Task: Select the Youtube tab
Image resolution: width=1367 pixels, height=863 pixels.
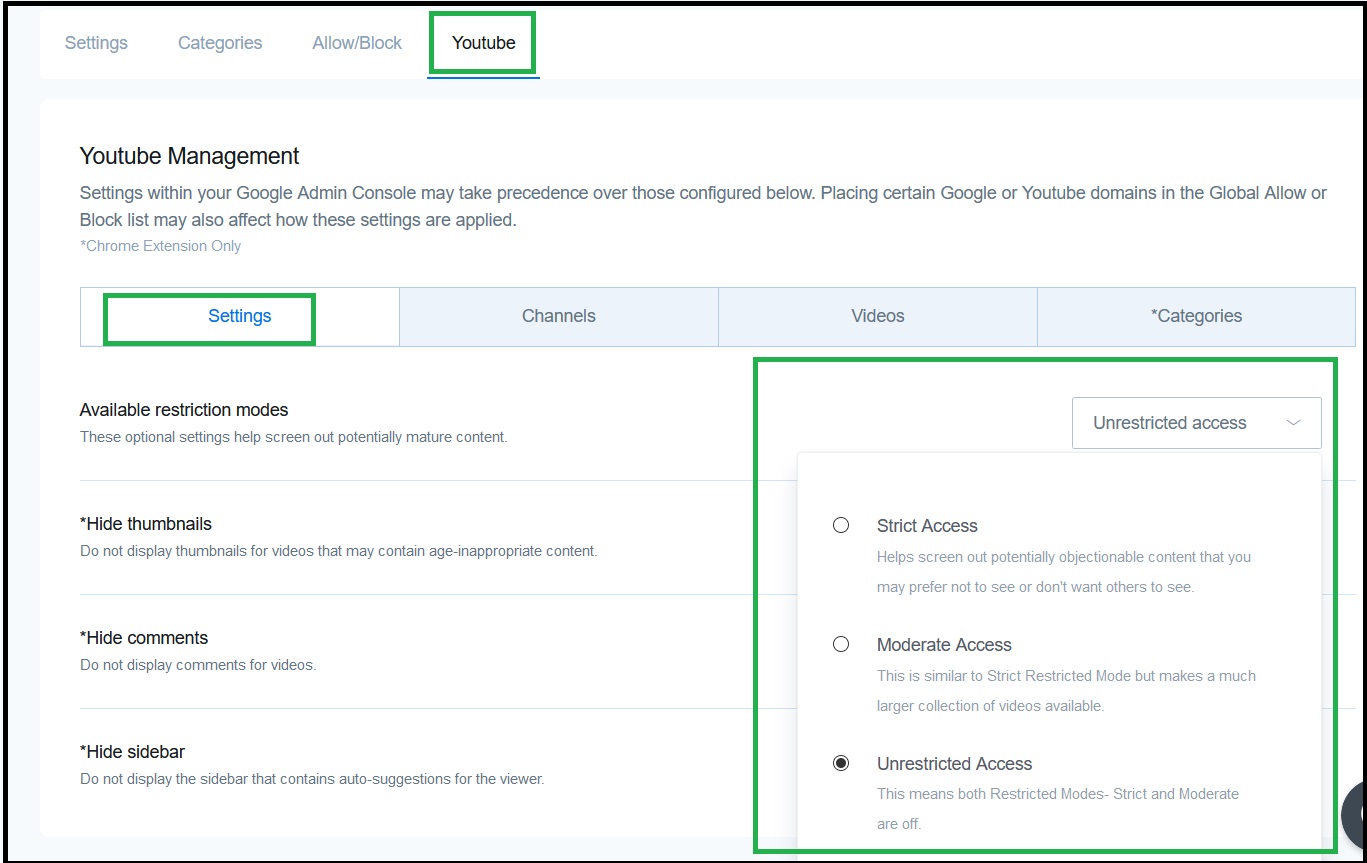Action: (484, 43)
